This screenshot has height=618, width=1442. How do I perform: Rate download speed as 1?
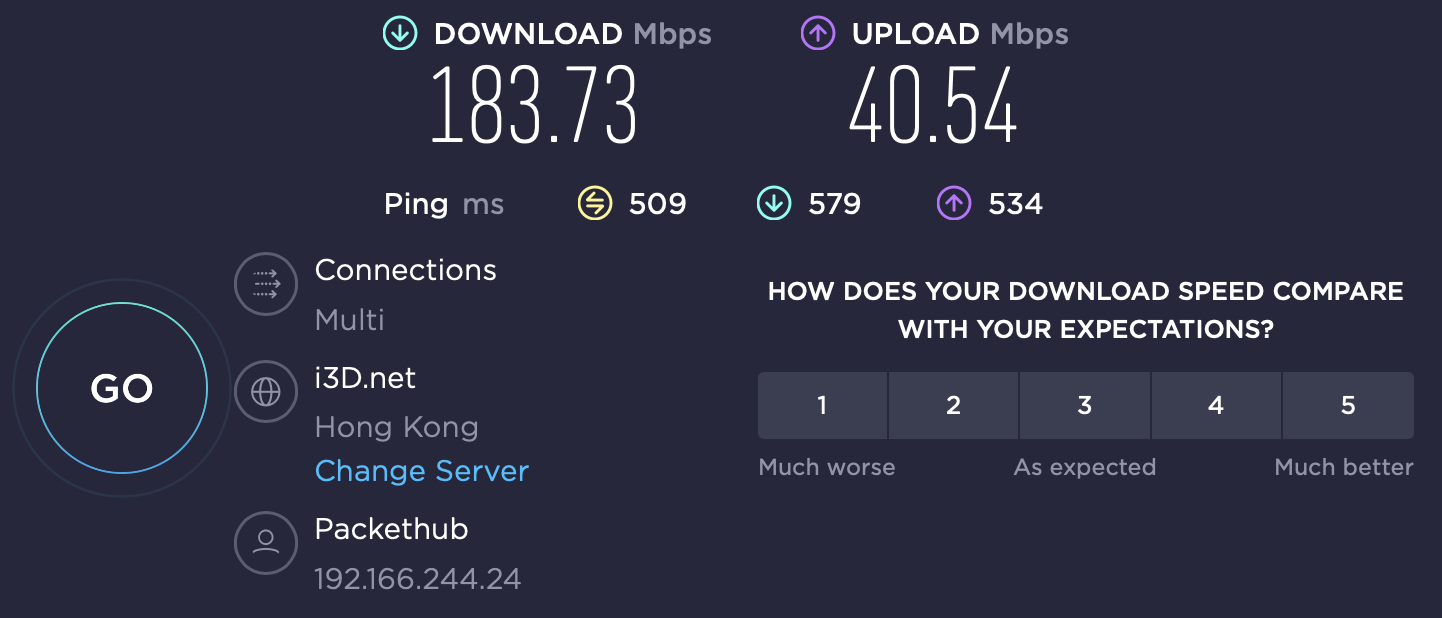[822, 405]
